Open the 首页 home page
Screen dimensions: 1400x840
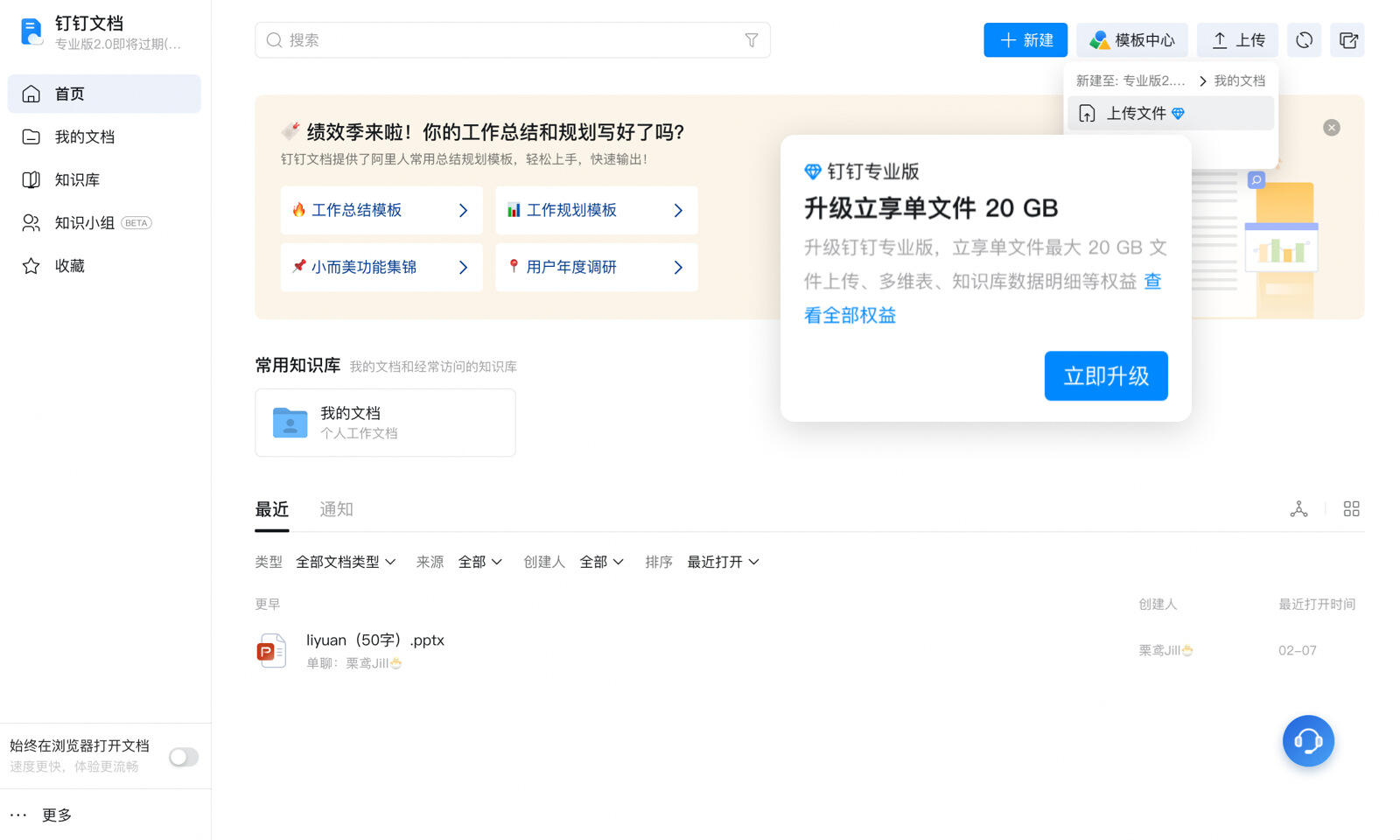[x=104, y=94]
